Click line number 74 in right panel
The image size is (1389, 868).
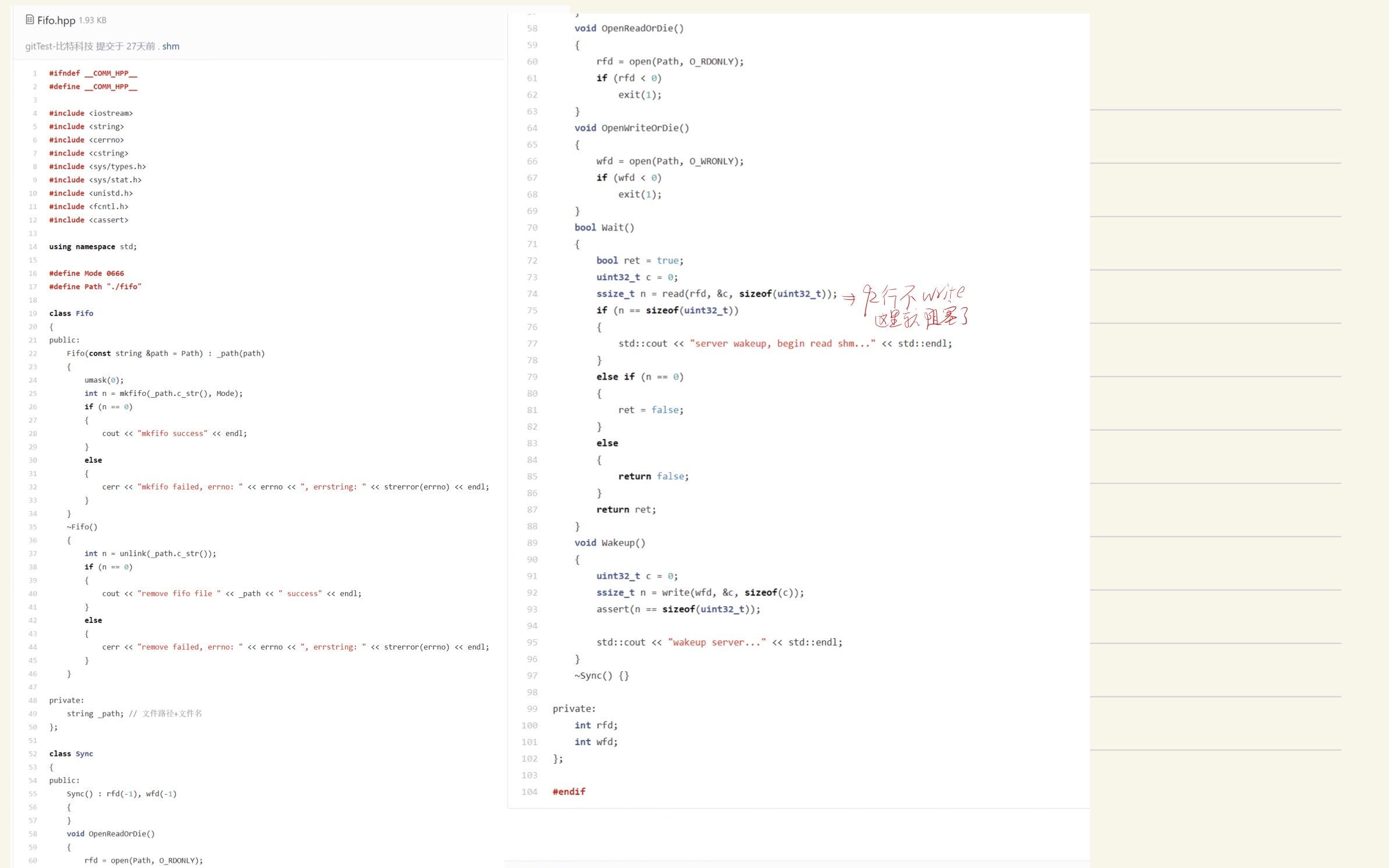pos(532,294)
